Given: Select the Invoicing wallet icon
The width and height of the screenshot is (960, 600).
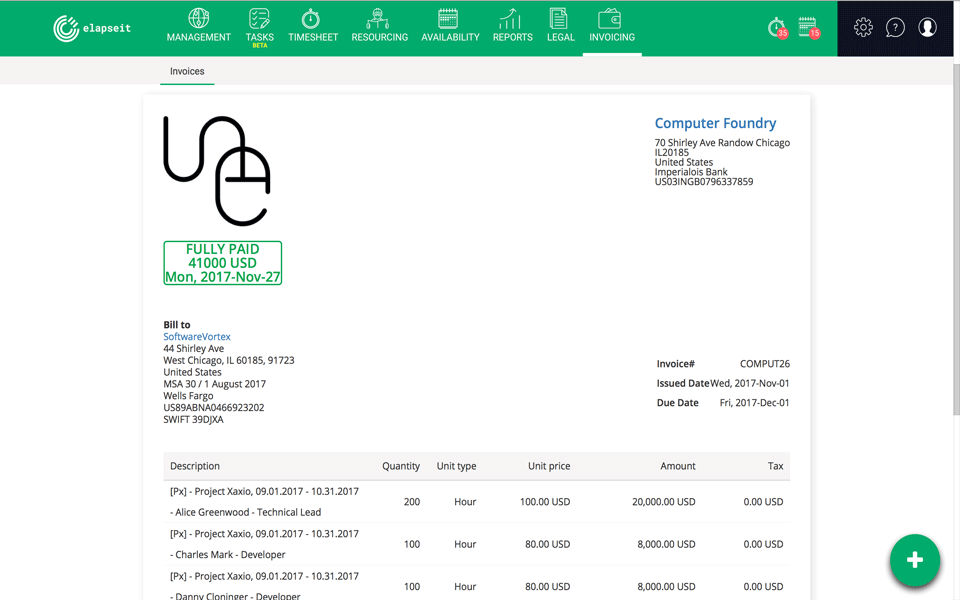Looking at the screenshot, I should pos(610,19).
